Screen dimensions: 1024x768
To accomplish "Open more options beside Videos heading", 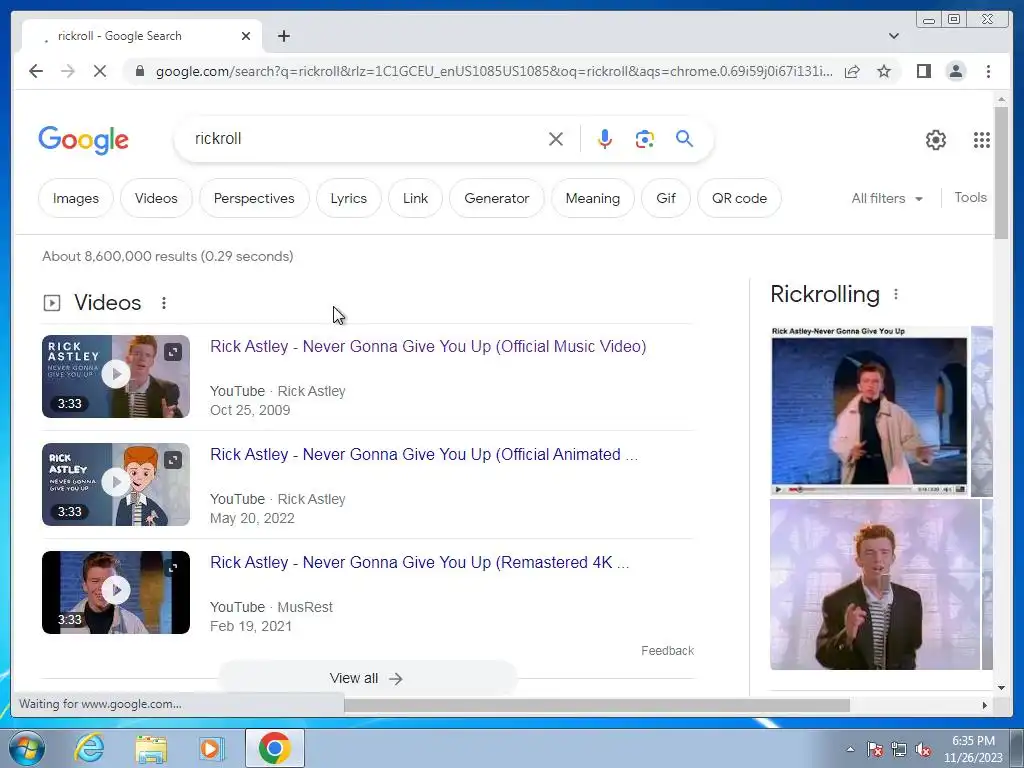I will pyautogui.click(x=164, y=303).
